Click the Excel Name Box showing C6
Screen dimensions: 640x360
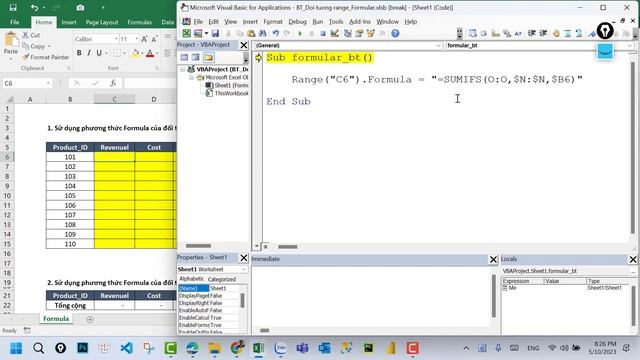(x=27, y=83)
